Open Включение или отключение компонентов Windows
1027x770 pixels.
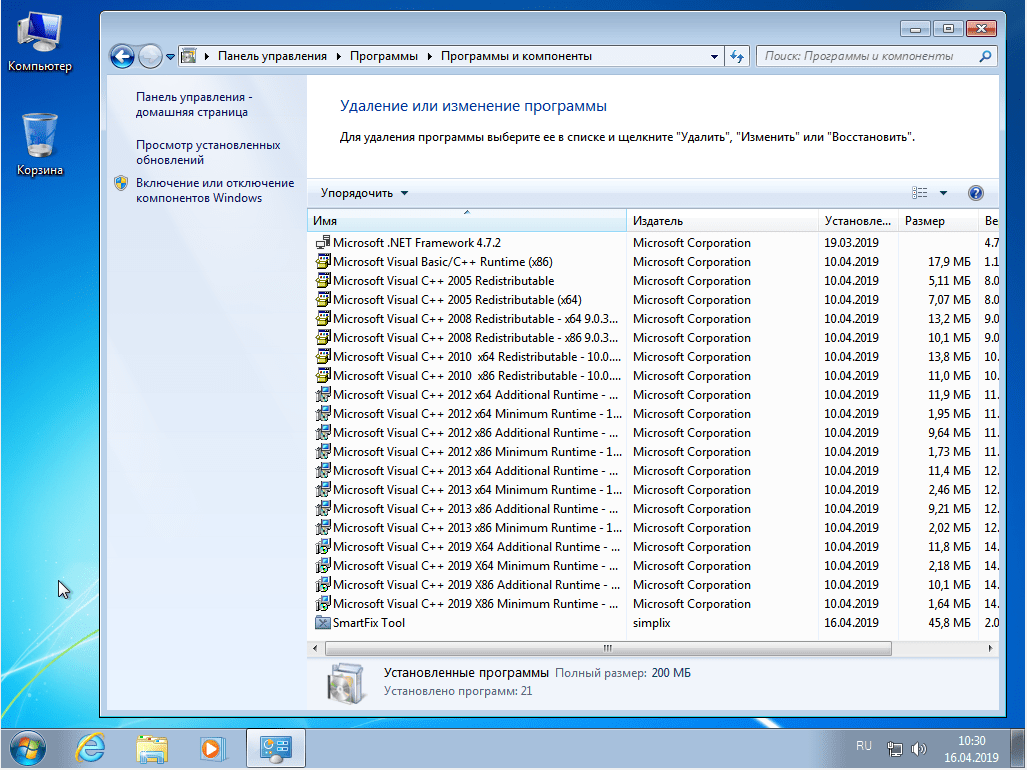(x=208, y=190)
